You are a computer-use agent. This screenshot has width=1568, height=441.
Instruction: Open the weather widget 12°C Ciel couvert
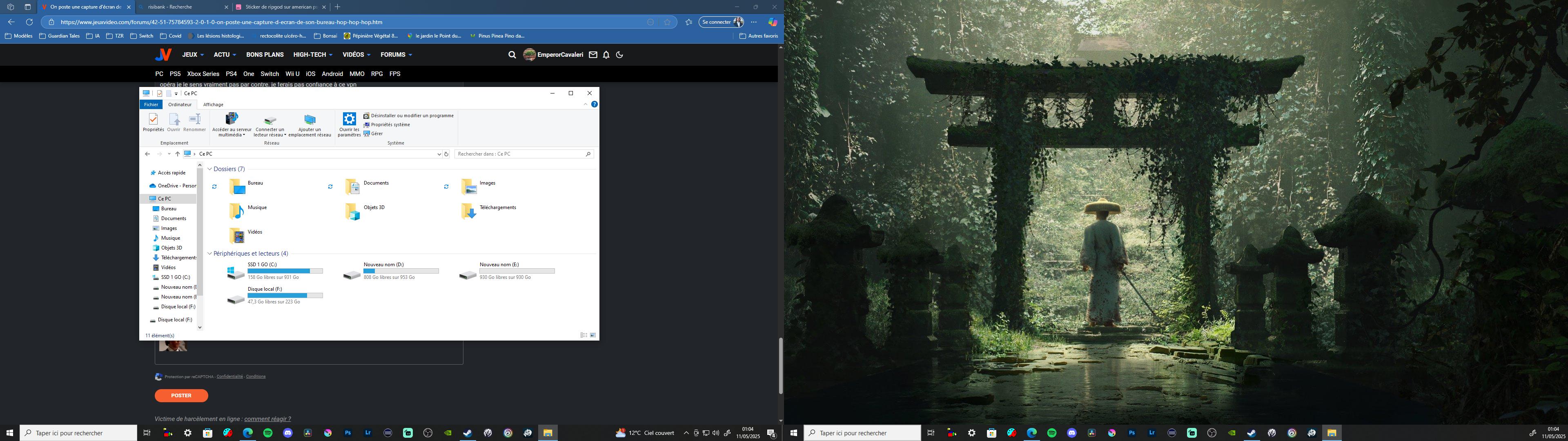click(645, 433)
